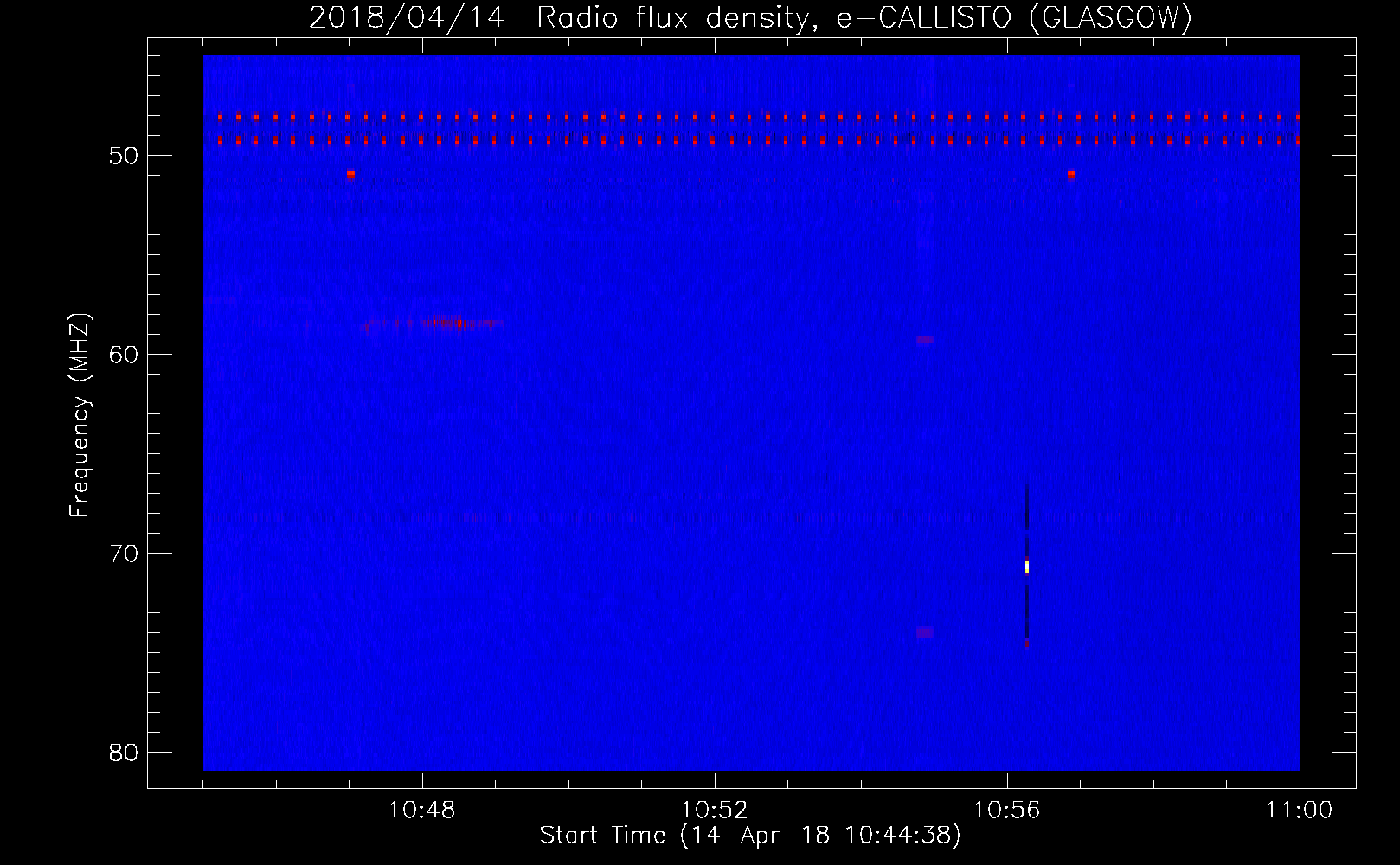Click the 10:48 time tick label
1400x865 pixels.
[x=421, y=811]
